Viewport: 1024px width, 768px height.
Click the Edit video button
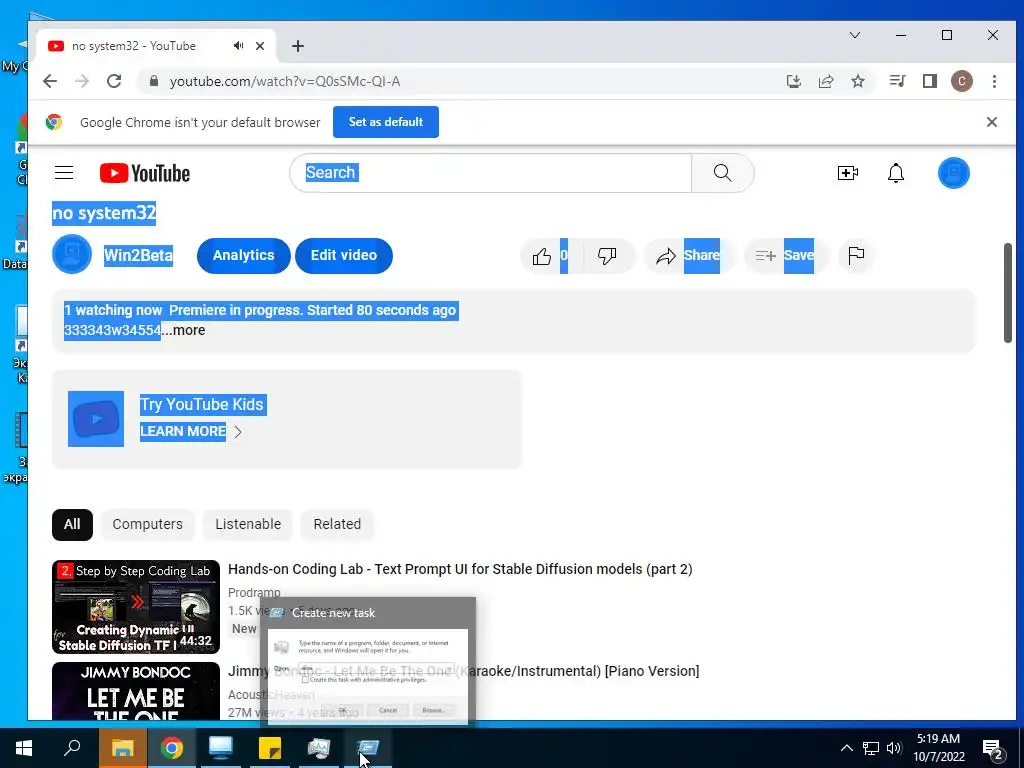click(344, 255)
